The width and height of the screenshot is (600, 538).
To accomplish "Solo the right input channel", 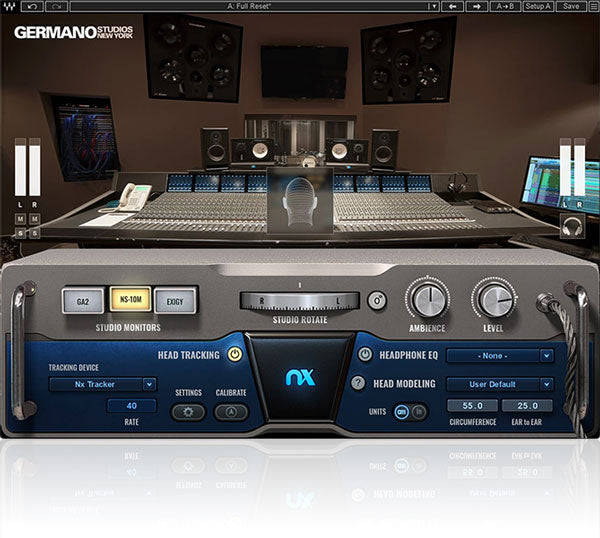I will pos(34,233).
